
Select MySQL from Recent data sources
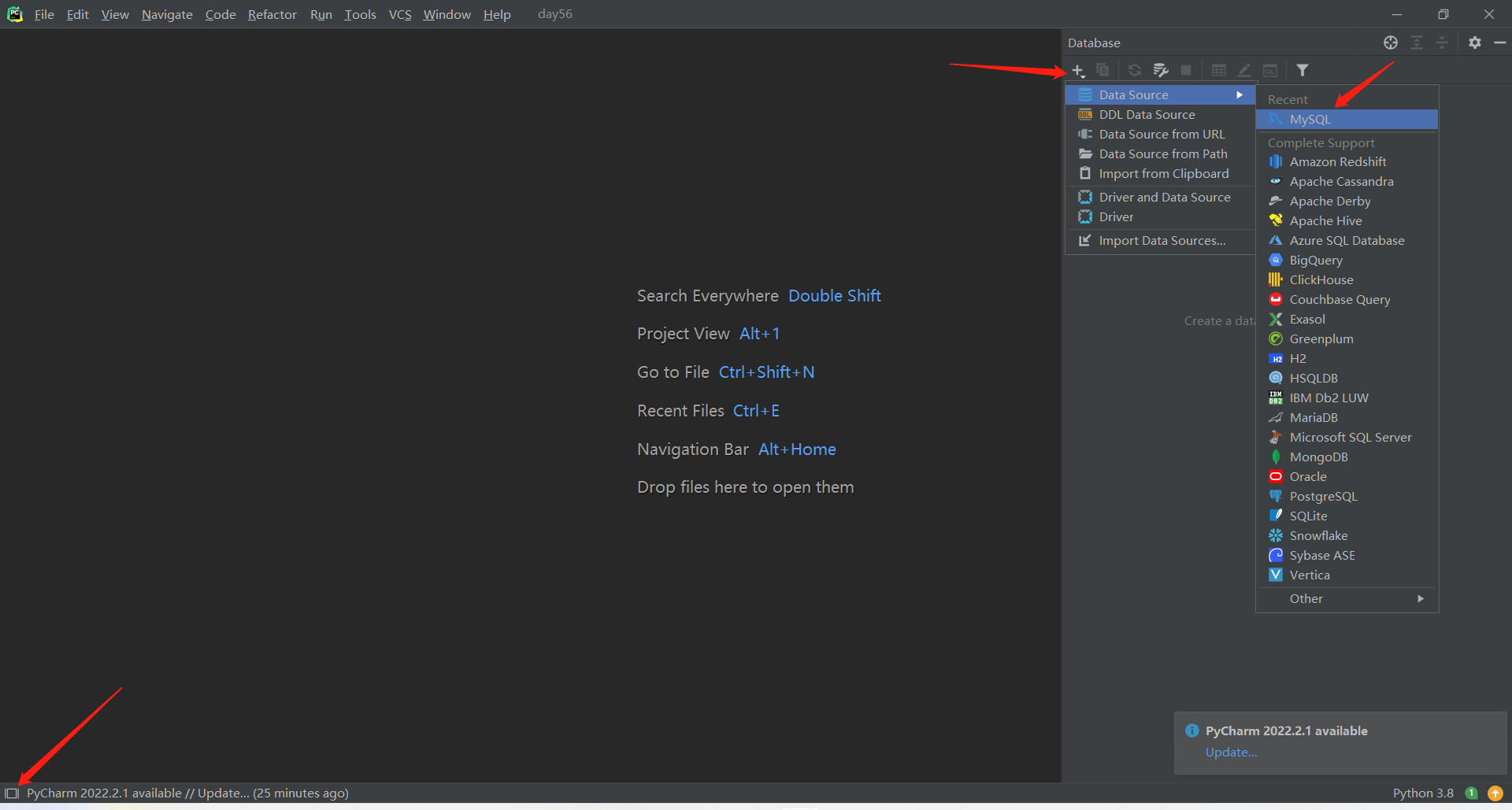(x=1347, y=119)
